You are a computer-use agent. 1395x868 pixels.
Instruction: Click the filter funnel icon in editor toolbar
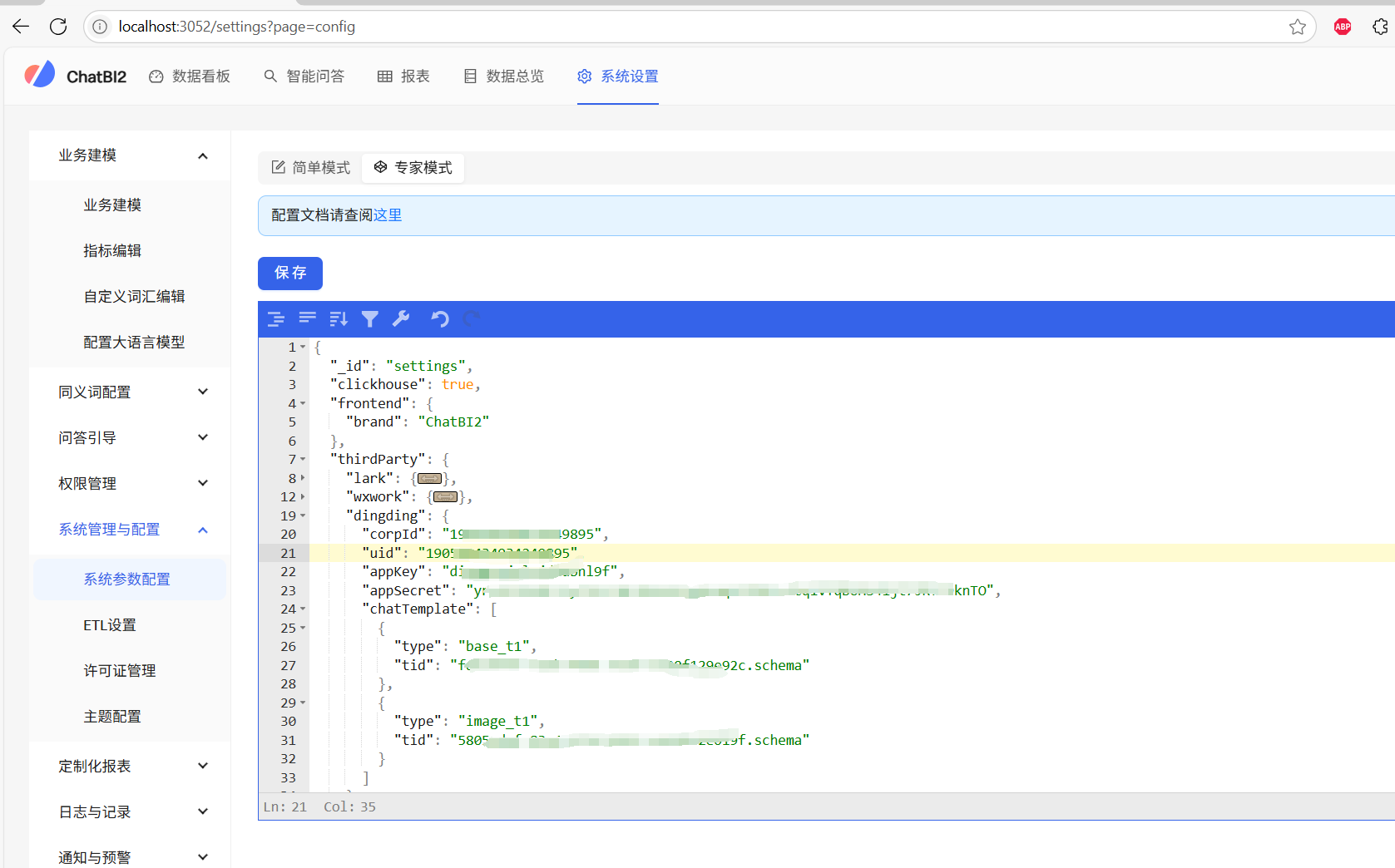coord(370,319)
